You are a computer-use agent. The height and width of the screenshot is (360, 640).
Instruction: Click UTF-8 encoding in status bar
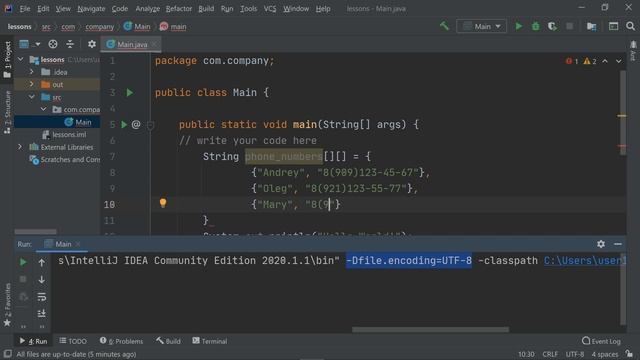click(575, 354)
